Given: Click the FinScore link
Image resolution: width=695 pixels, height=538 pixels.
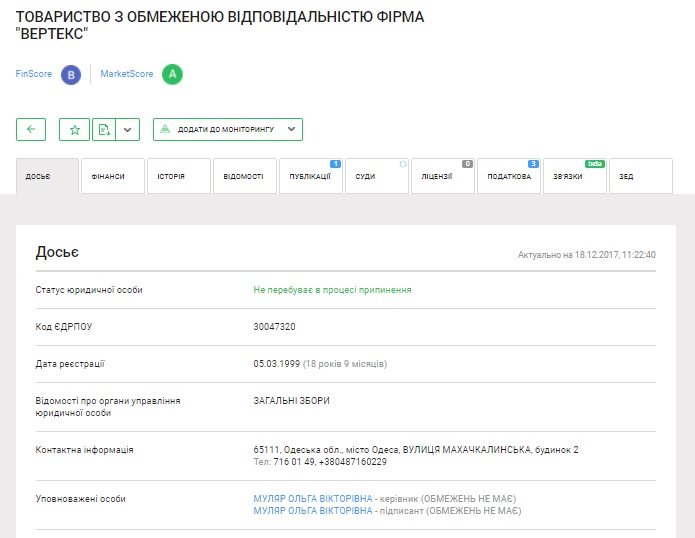Looking at the screenshot, I should (x=34, y=74).
